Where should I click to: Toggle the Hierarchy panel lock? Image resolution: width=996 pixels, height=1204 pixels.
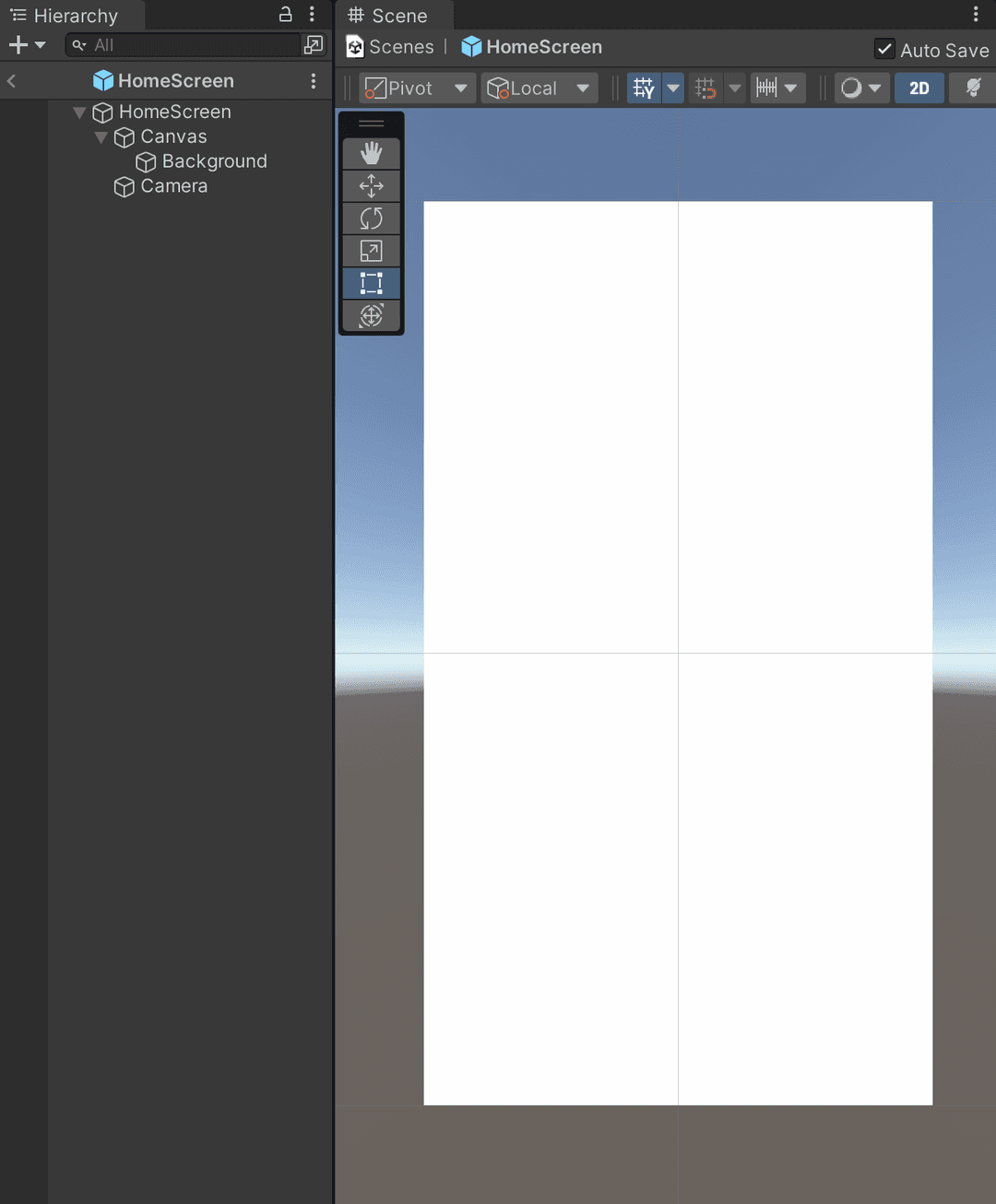click(286, 14)
